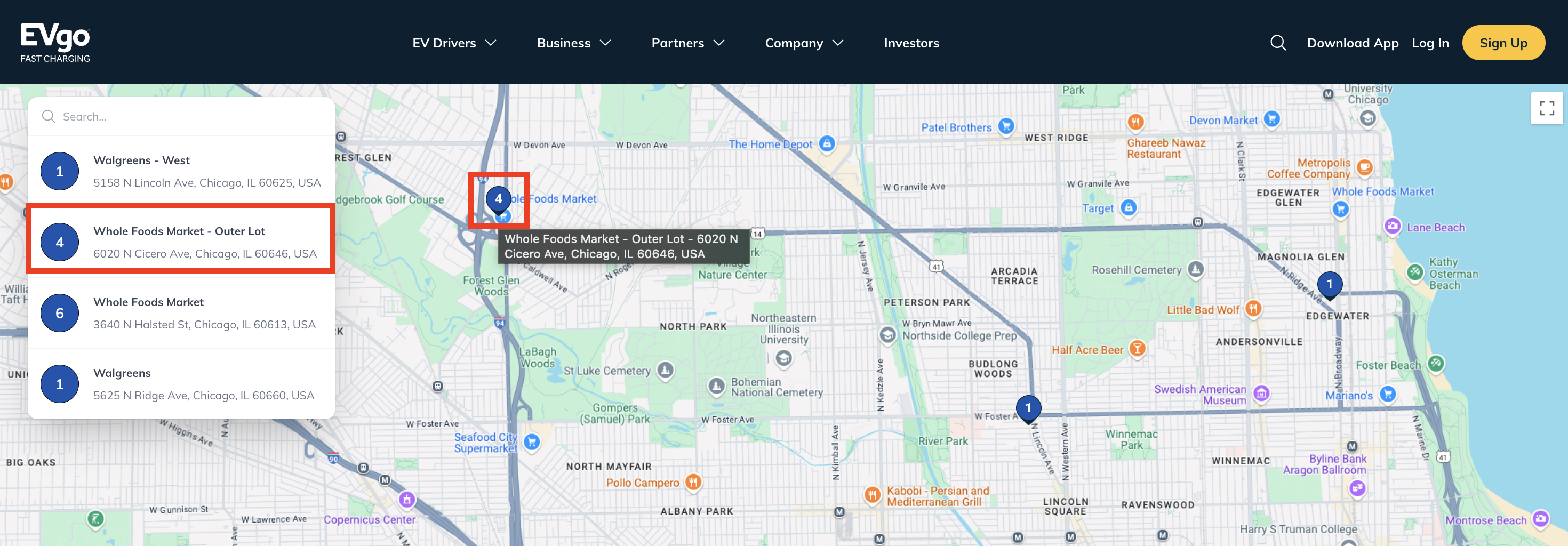The height and width of the screenshot is (546, 1568).
Task: Click the Target store map icon
Action: (1128, 207)
